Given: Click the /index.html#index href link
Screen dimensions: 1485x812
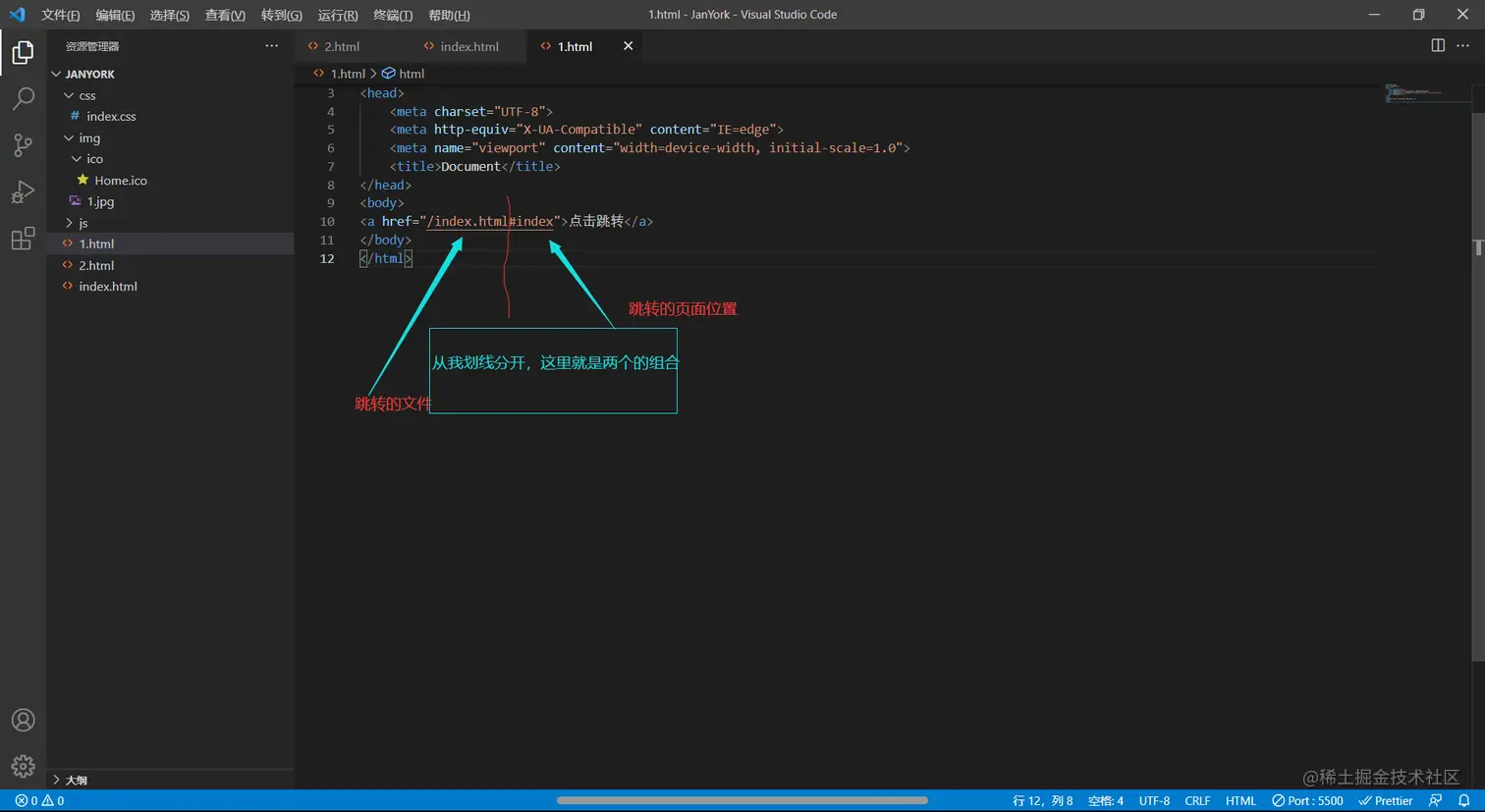Looking at the screenshot, I should (490, 222).
